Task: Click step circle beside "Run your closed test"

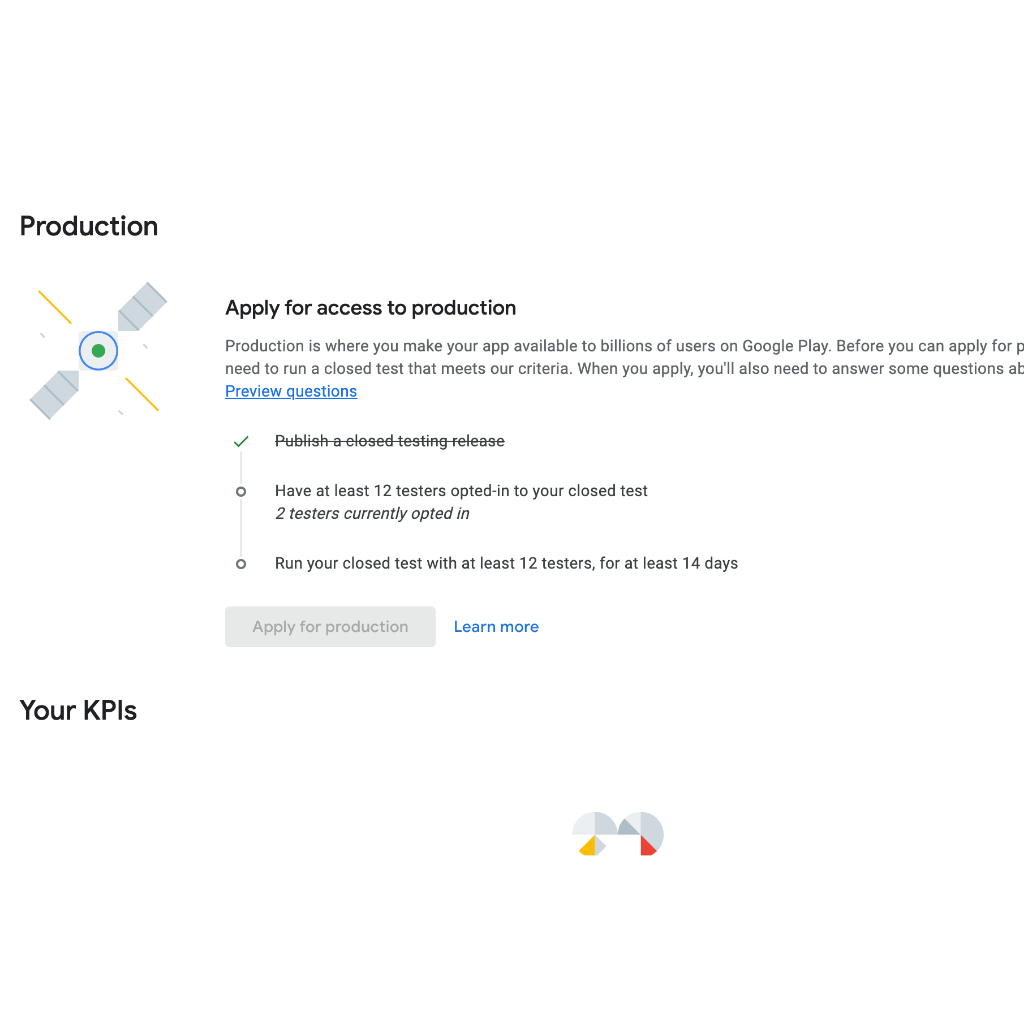Action: coord(241,564)
